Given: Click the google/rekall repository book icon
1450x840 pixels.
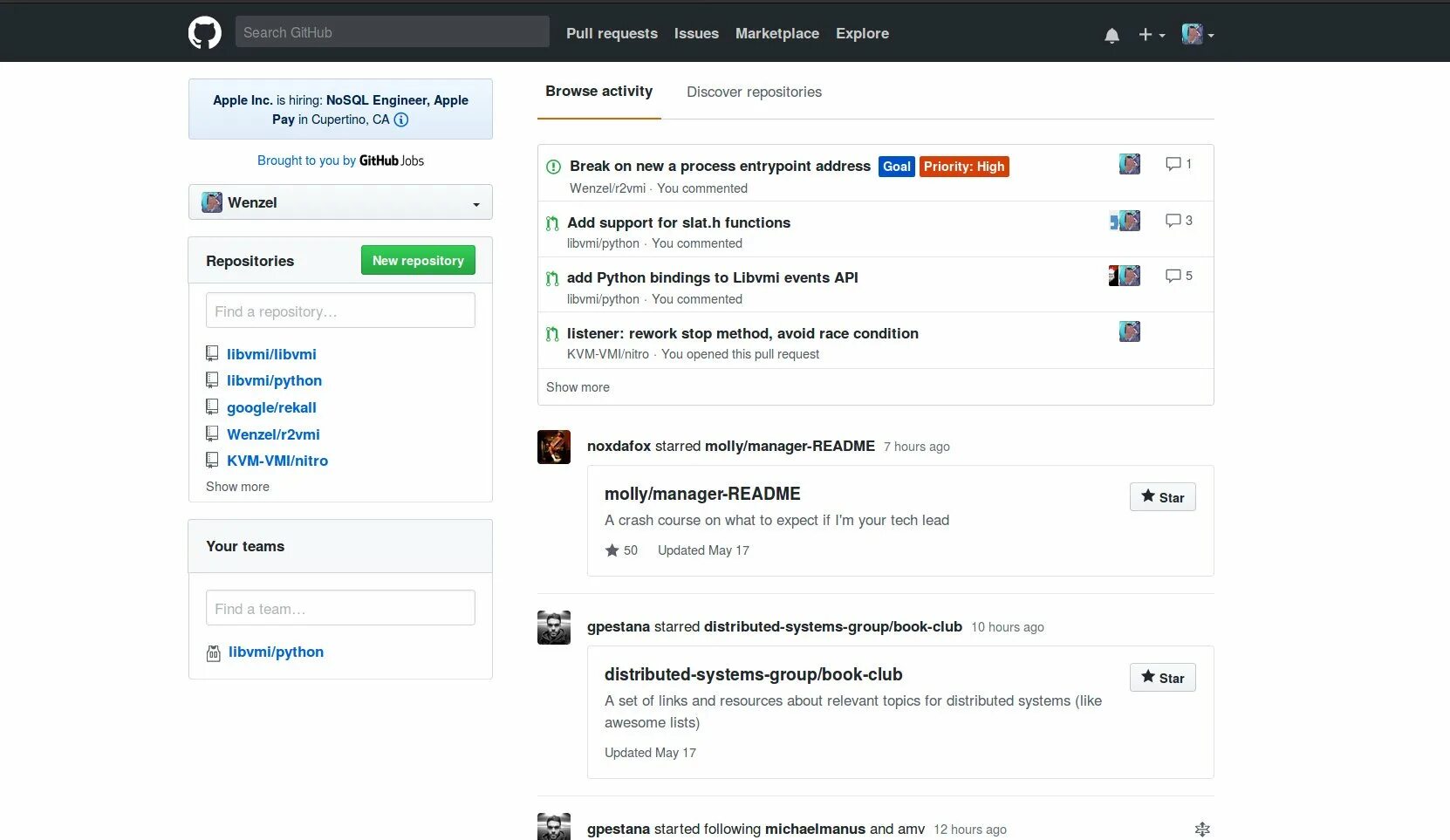Looking at the screenshot, I should (212, 406).
